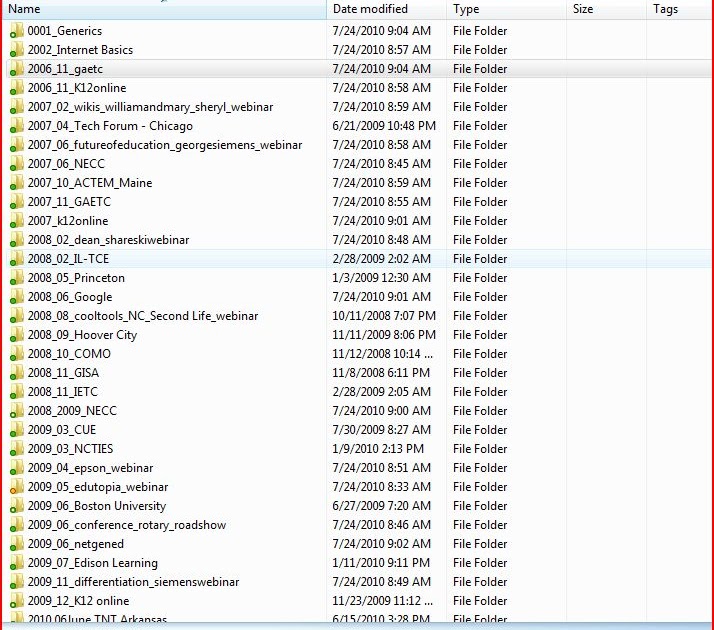Screen dimensions: 714x630
Task: Sort by the Tags column header
Action: coord(680,9)
